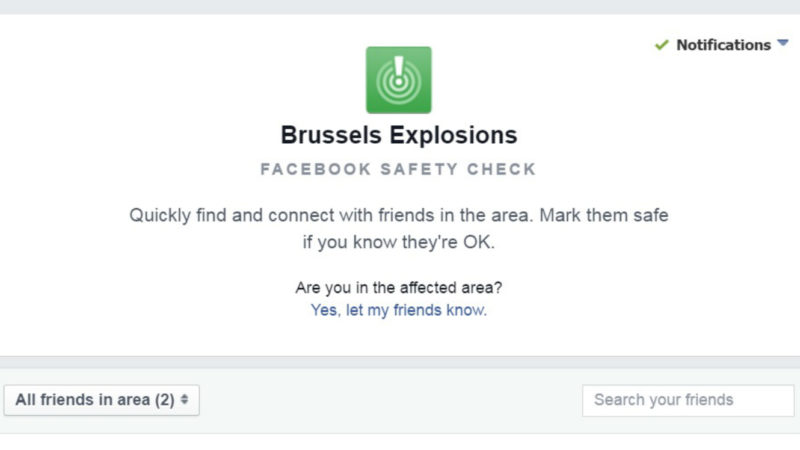Focus the 'Search your friends' field
Screen dimensions: 800x450
coord(688,400)
